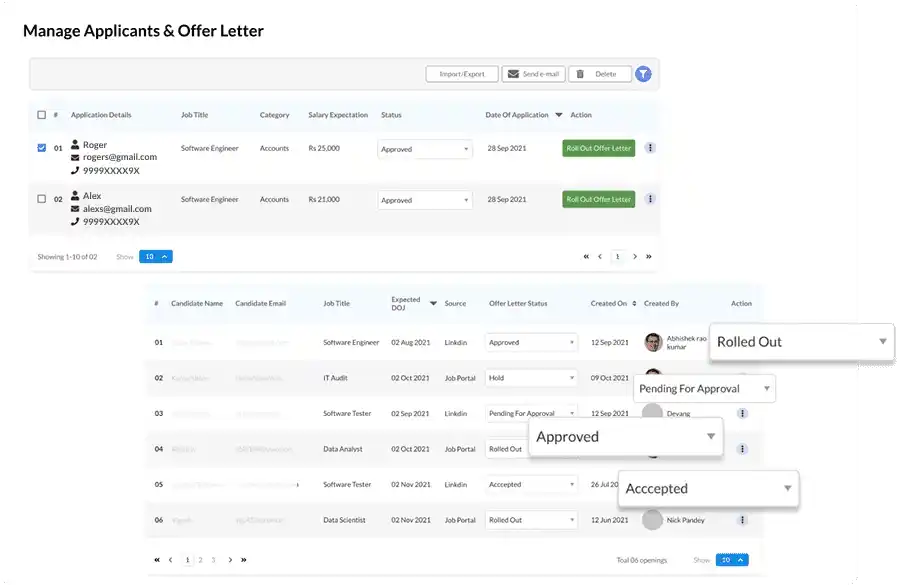Open the Status dropdown for Roger
Screen dimensions: 900x585
425,149
